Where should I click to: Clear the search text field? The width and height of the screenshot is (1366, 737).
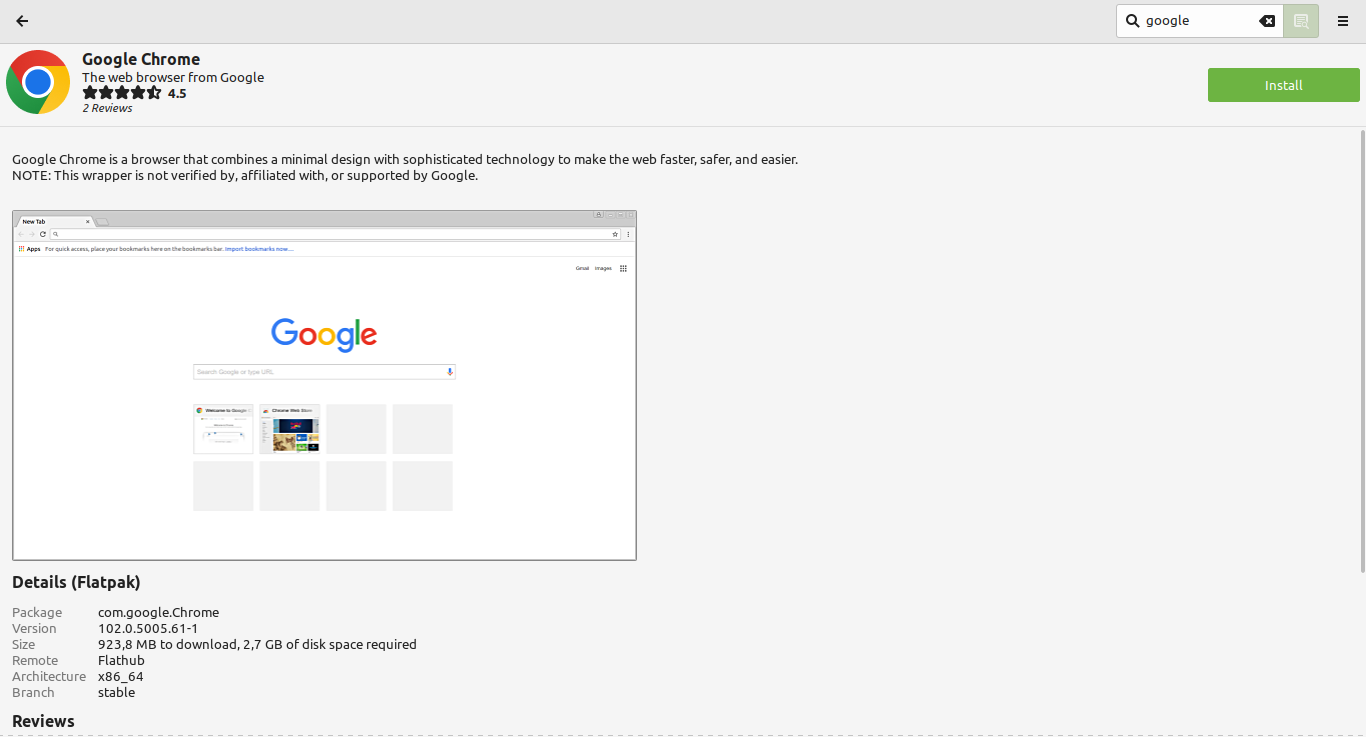(1266, 21)
